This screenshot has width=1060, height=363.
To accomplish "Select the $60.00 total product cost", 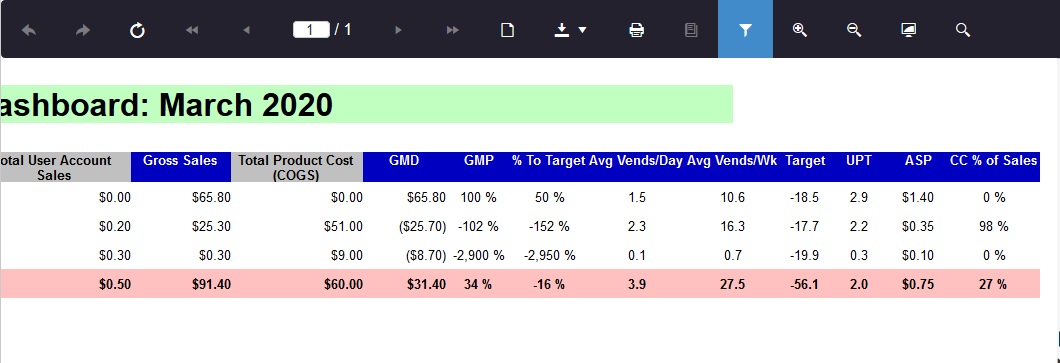I will [343, 285].
